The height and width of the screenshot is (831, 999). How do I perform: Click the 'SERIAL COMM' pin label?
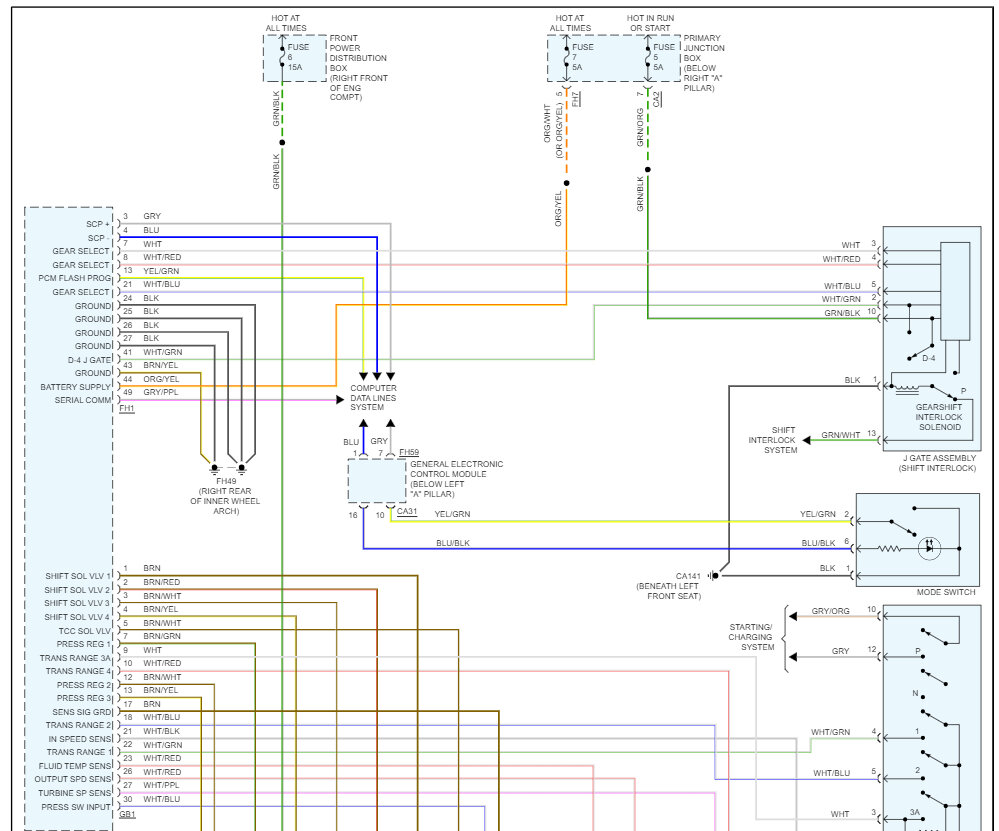pyautogui.click(x=83, y=400)
